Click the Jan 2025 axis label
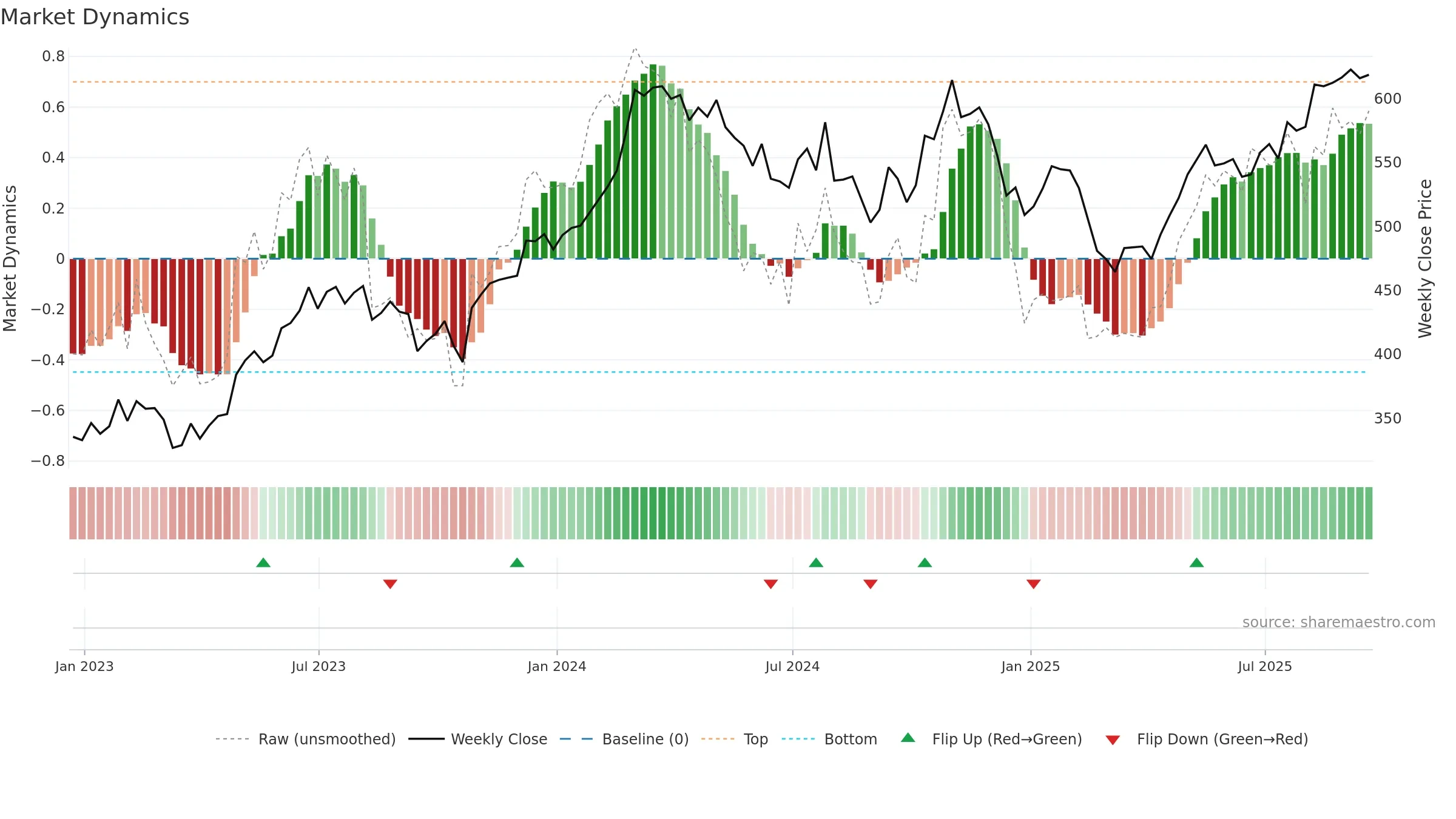This screenshot has height=819, width=1456. coord(1031,666)
